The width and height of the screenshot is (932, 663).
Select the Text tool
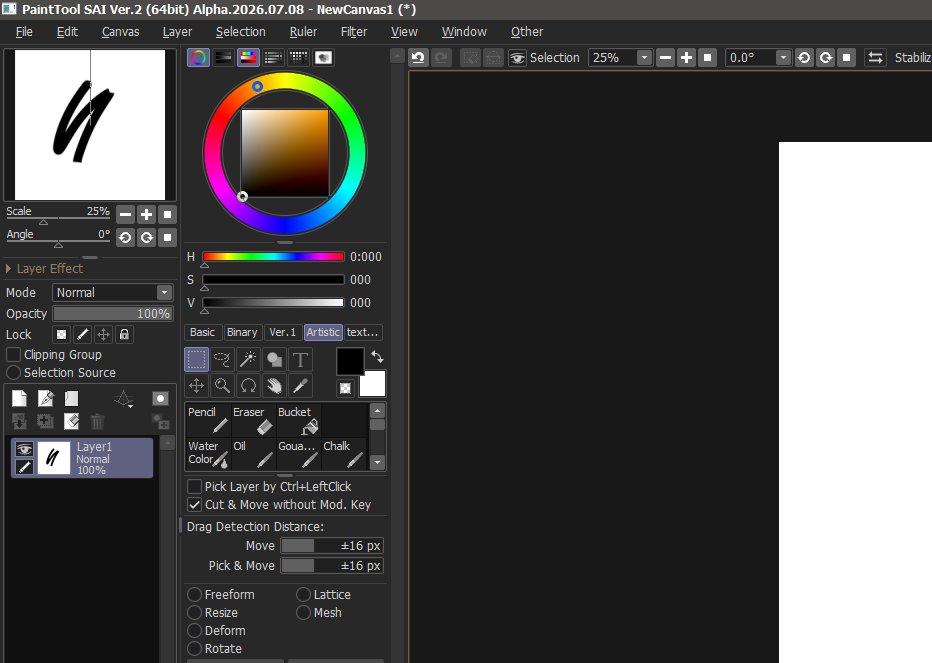pyautogui.click(x=300, y=360)
